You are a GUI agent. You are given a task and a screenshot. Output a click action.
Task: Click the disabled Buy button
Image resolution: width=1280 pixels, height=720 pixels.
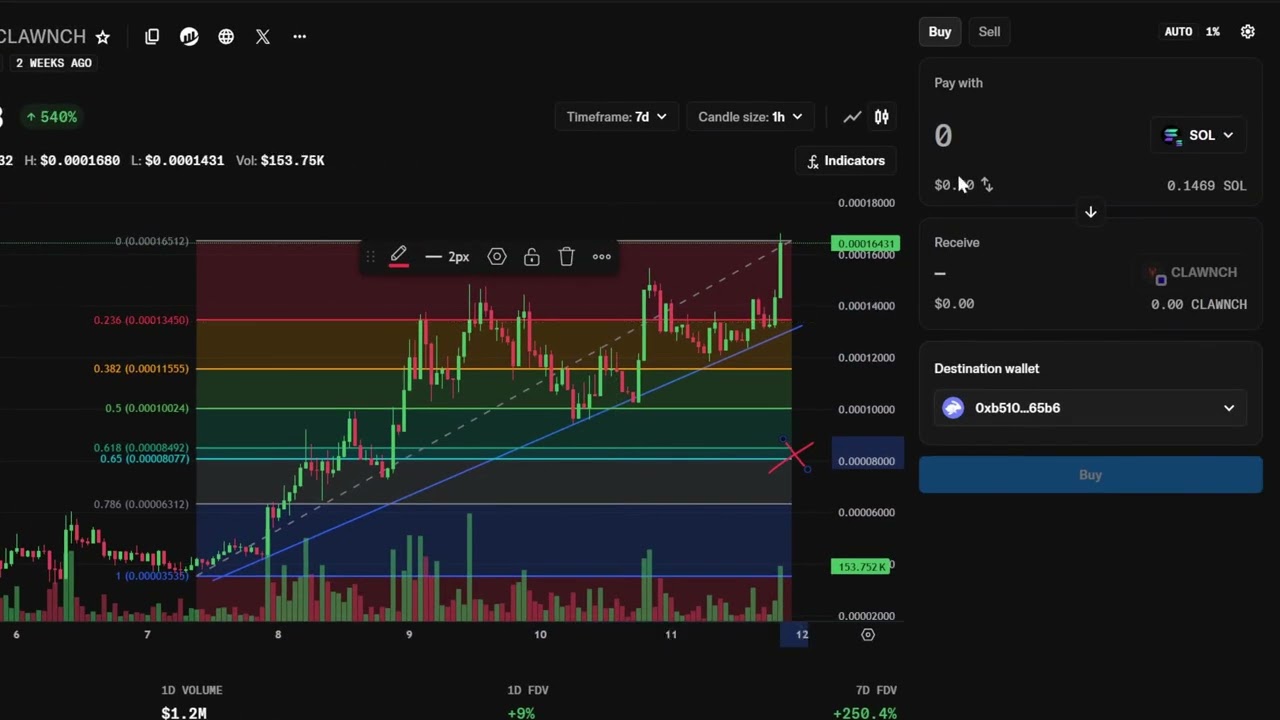tap(1091, 475)
